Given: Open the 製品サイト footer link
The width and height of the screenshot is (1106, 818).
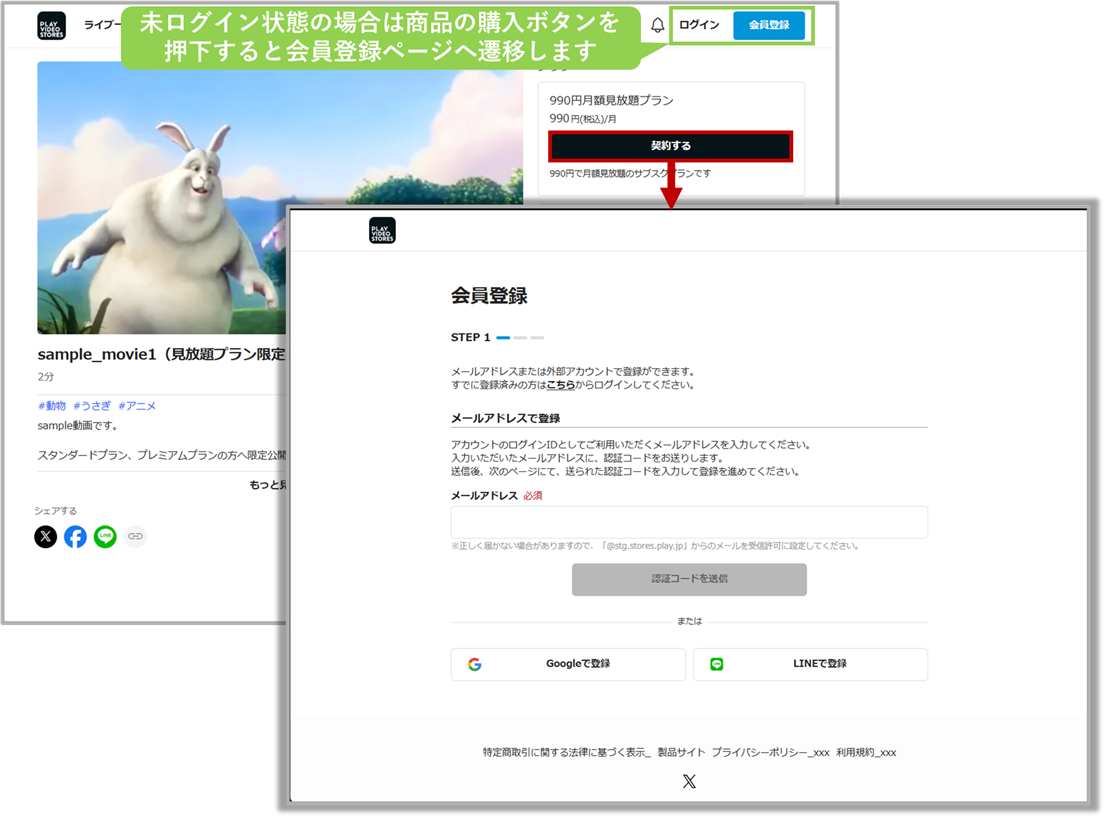Looking at the screenshot, I should (681, 753).
